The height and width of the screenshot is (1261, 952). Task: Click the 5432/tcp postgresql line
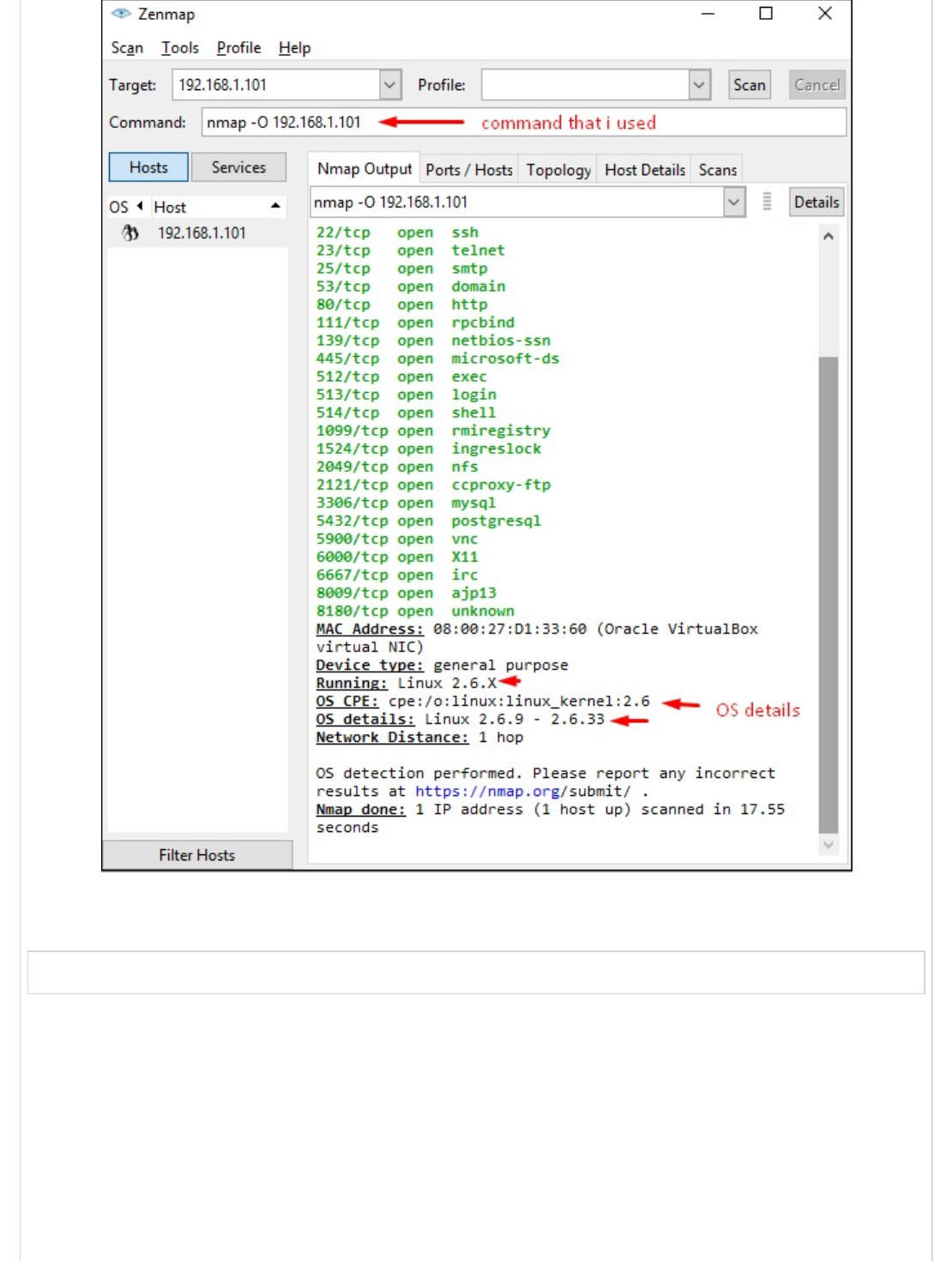click(429, 521)
